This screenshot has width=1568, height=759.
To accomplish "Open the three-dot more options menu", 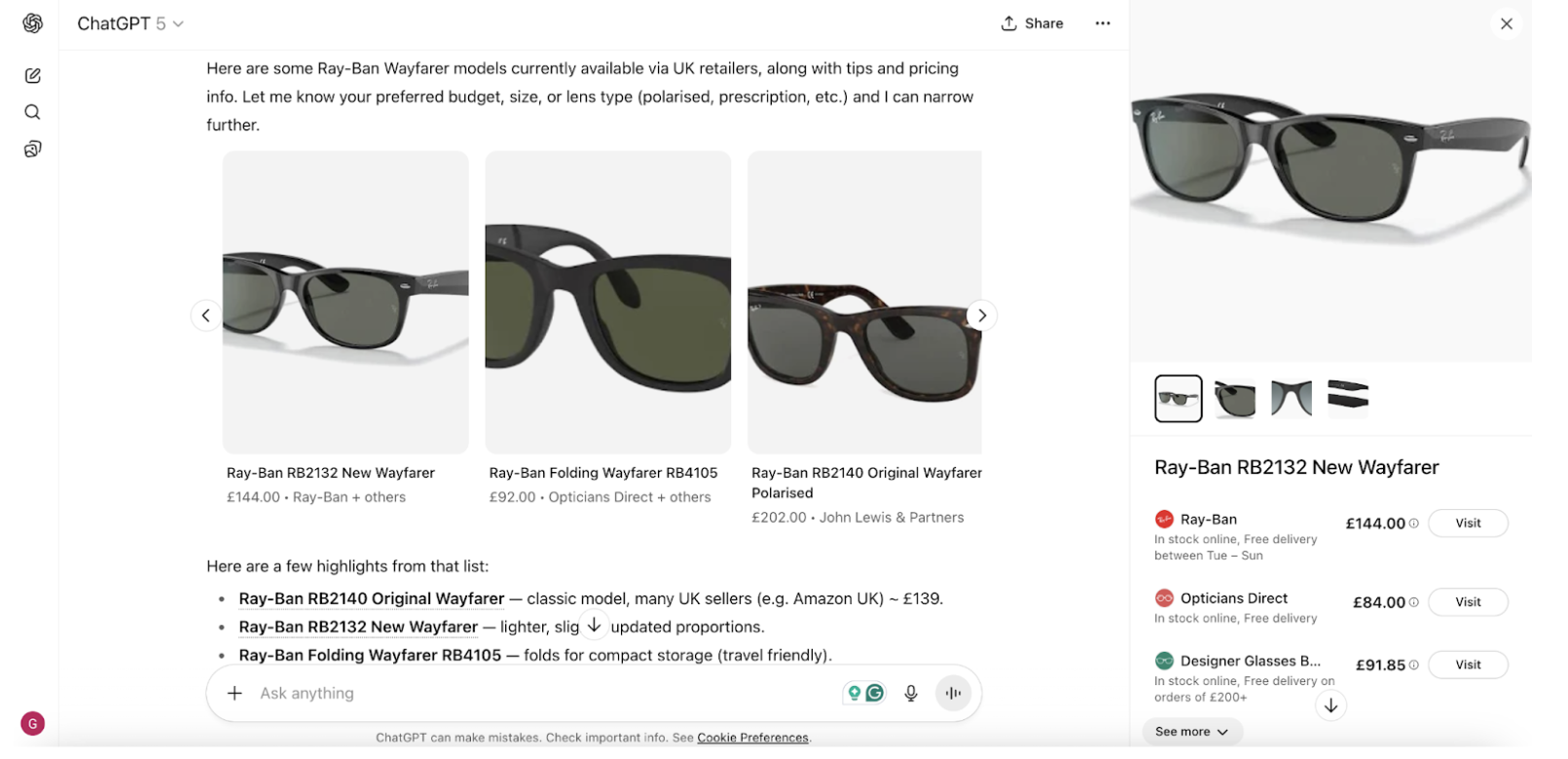I will (1102, 23).
